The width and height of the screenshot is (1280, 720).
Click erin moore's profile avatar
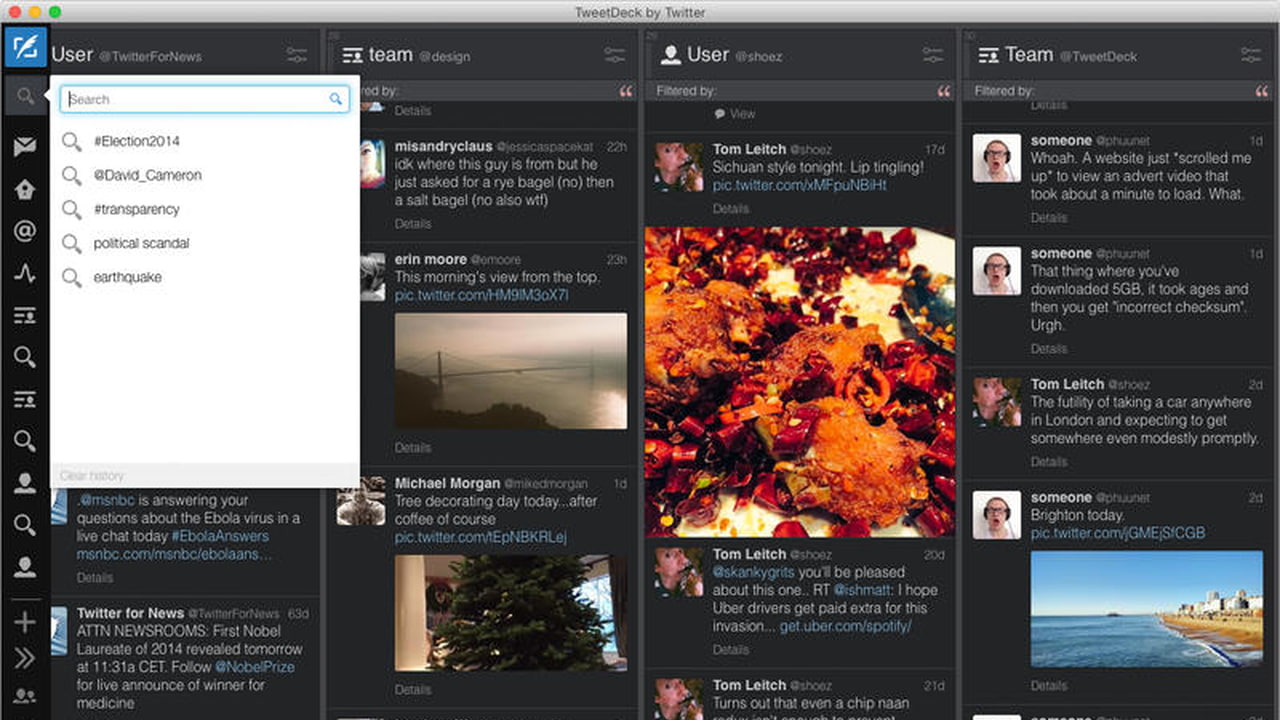click(372, 277)
